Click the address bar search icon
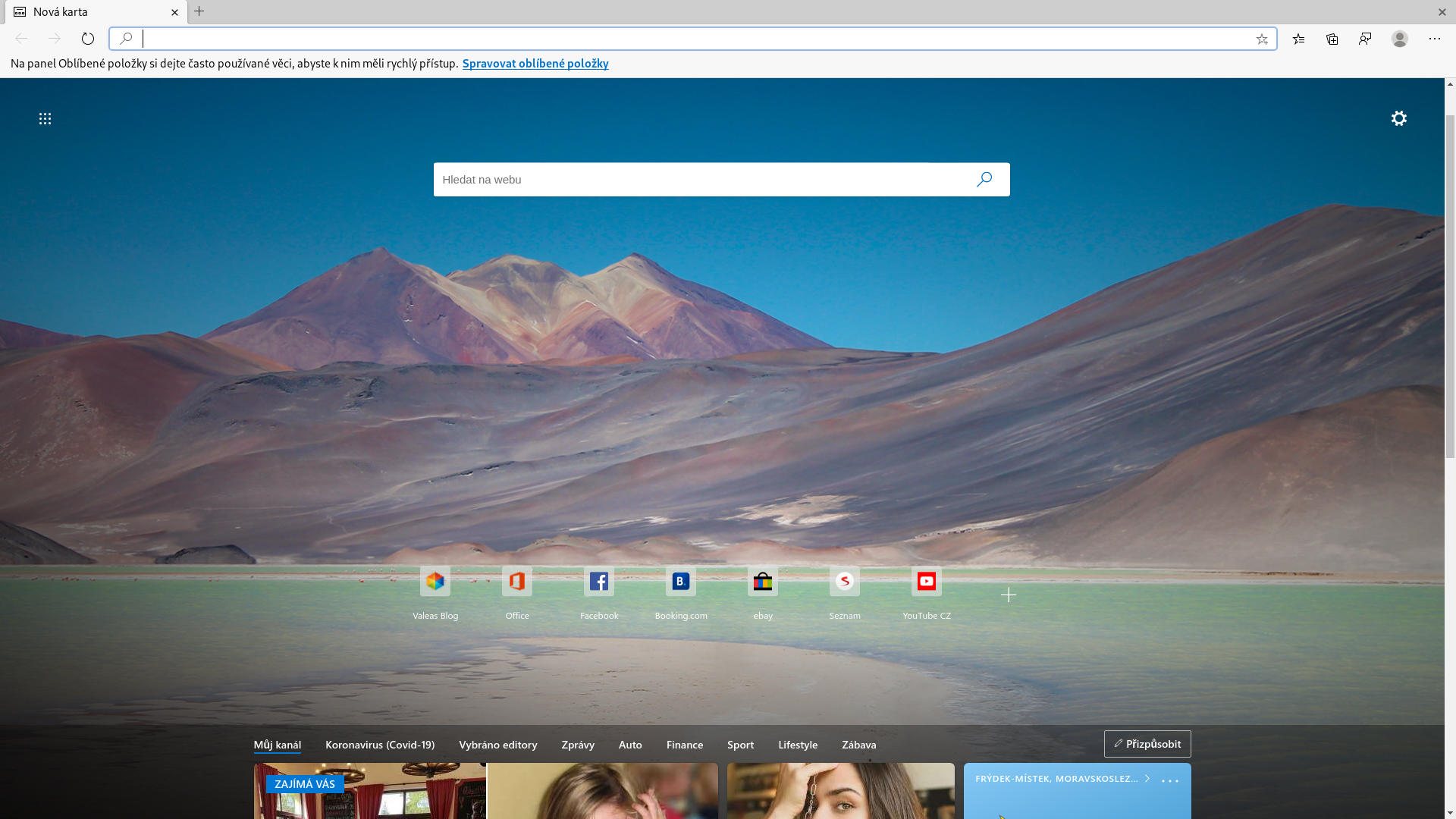 pos(126,39)
